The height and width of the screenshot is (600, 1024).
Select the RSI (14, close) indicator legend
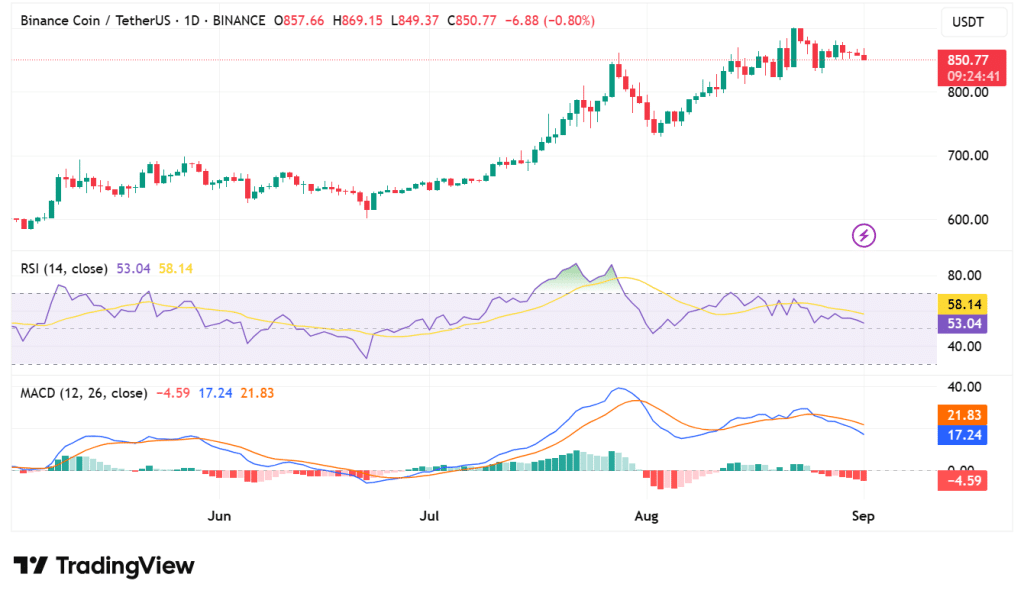64,268
